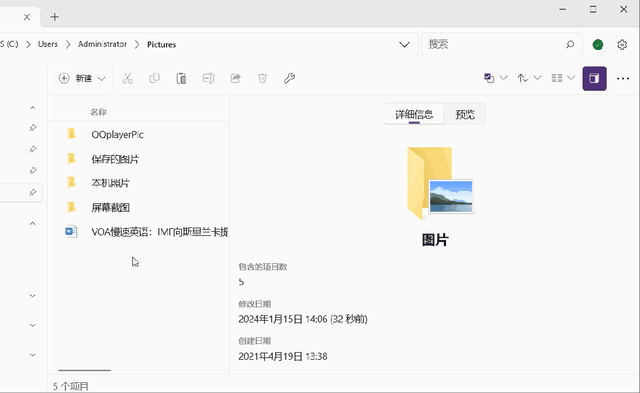The height and width of the screenshot is (393, 640).
Task: Click the Delete trash icon
Action: (262, 78)
